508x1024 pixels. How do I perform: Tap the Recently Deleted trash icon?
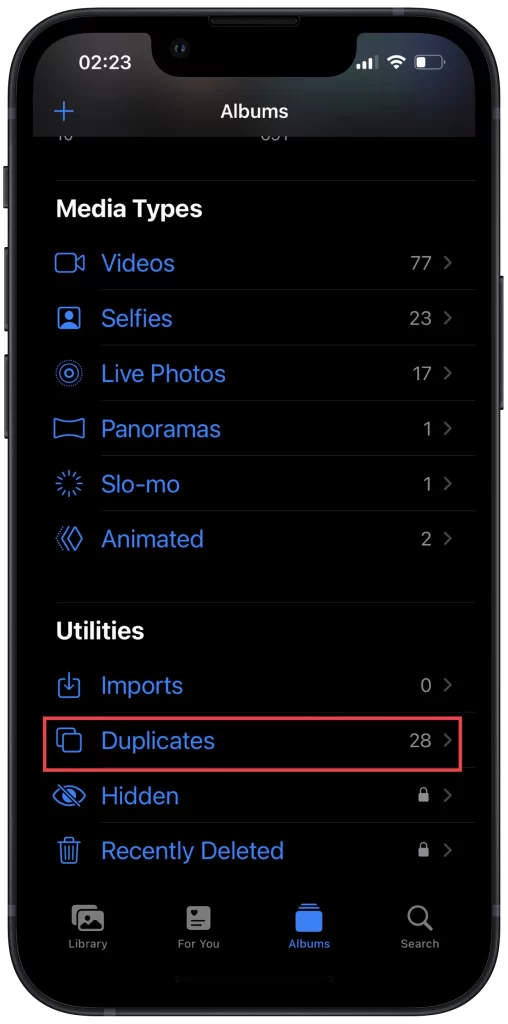tap(69, 851)
